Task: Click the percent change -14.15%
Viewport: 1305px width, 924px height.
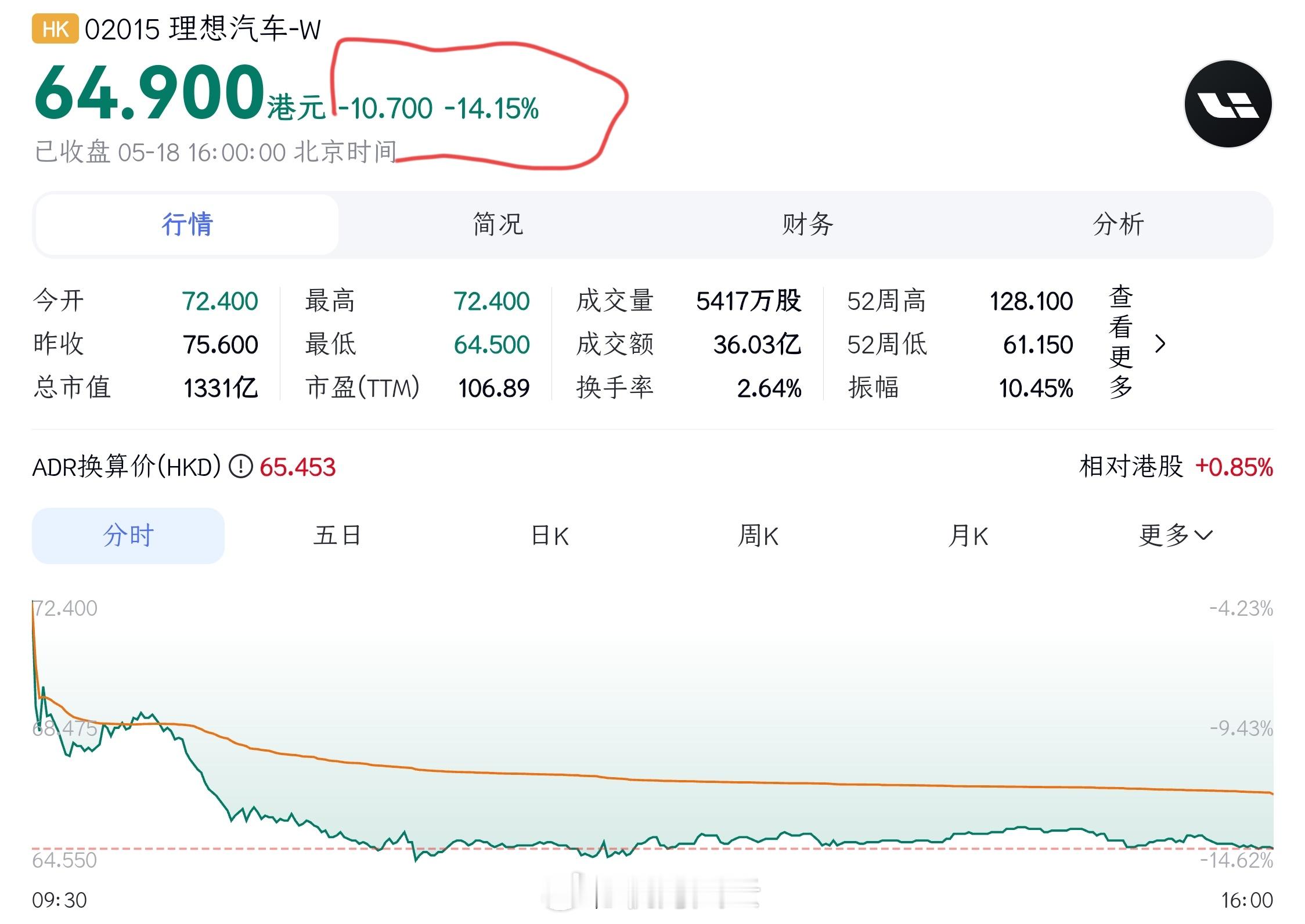Action: (492, 109)
